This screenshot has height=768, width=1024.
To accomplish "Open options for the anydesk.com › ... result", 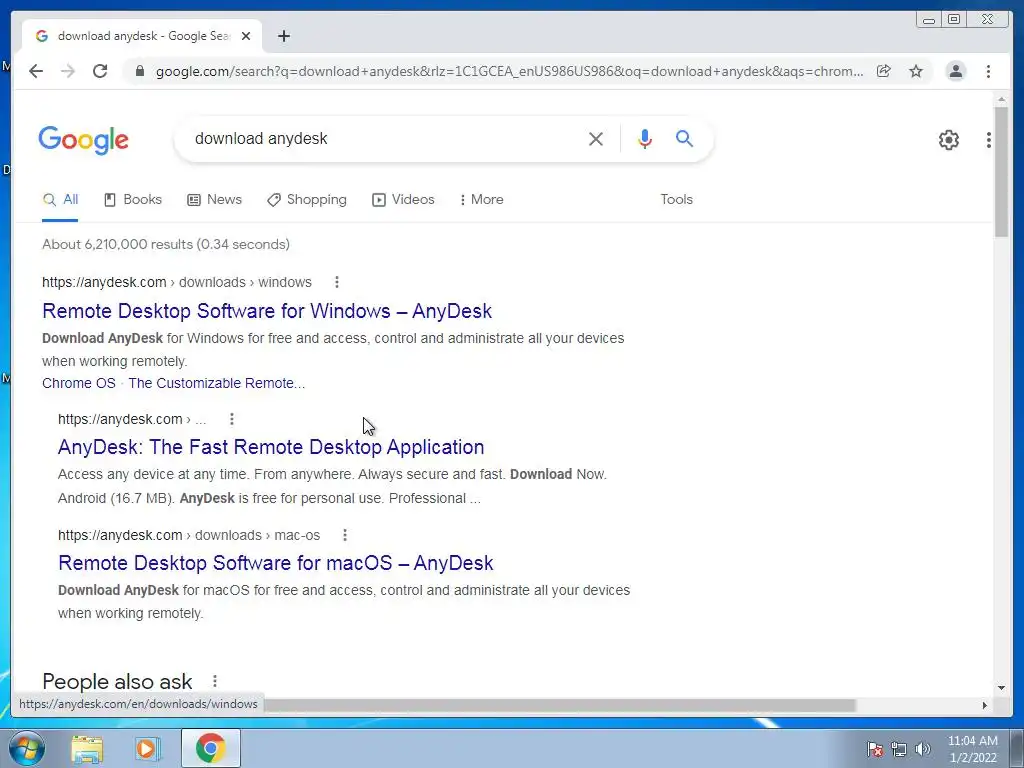I will click(x=231, y=419).
